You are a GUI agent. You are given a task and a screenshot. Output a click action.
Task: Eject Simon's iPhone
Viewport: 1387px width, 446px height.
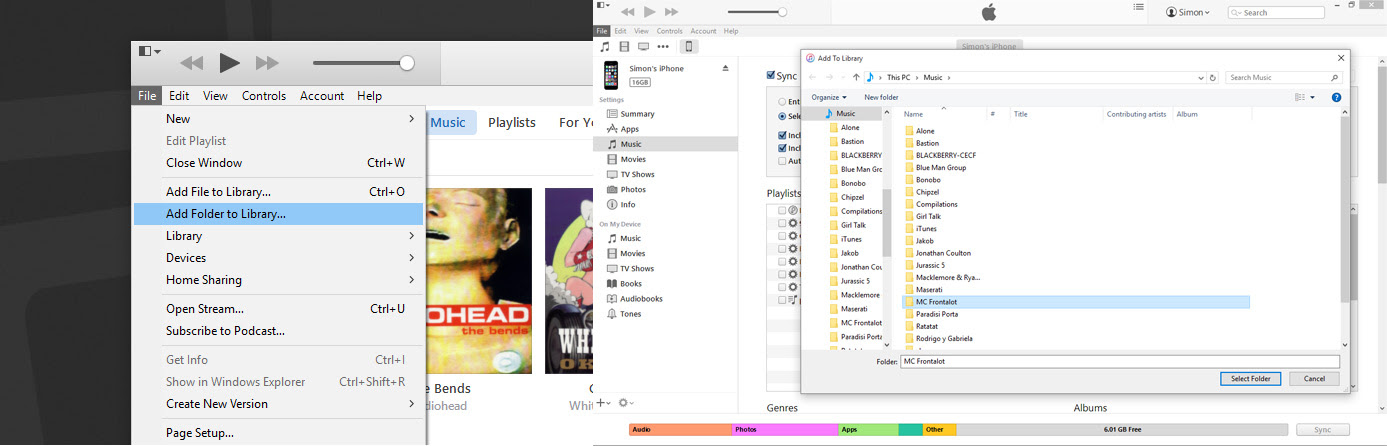coord(726,68)
